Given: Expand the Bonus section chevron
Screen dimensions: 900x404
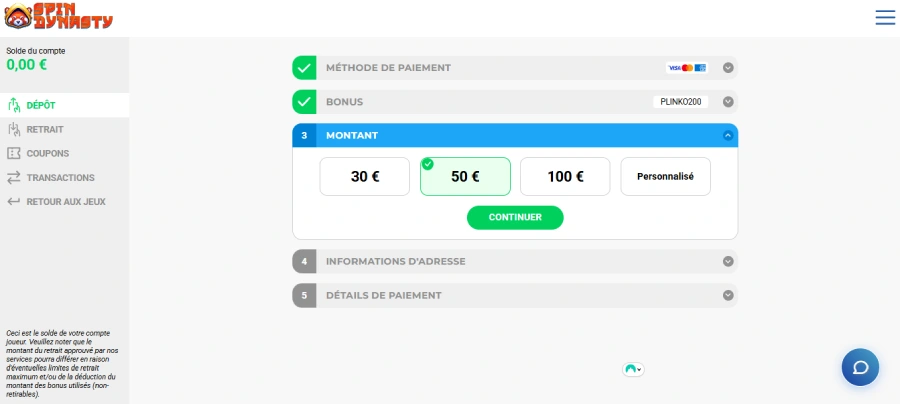Looking at the screenshot, I should (x=729, y=101).
